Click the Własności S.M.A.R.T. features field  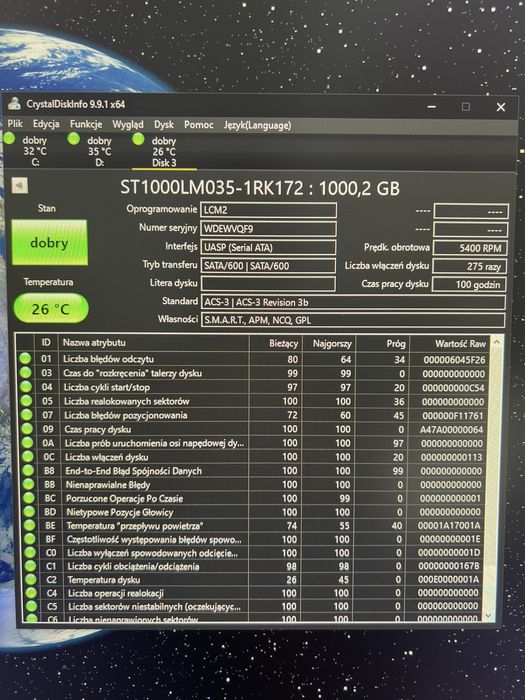pos(353,320)
